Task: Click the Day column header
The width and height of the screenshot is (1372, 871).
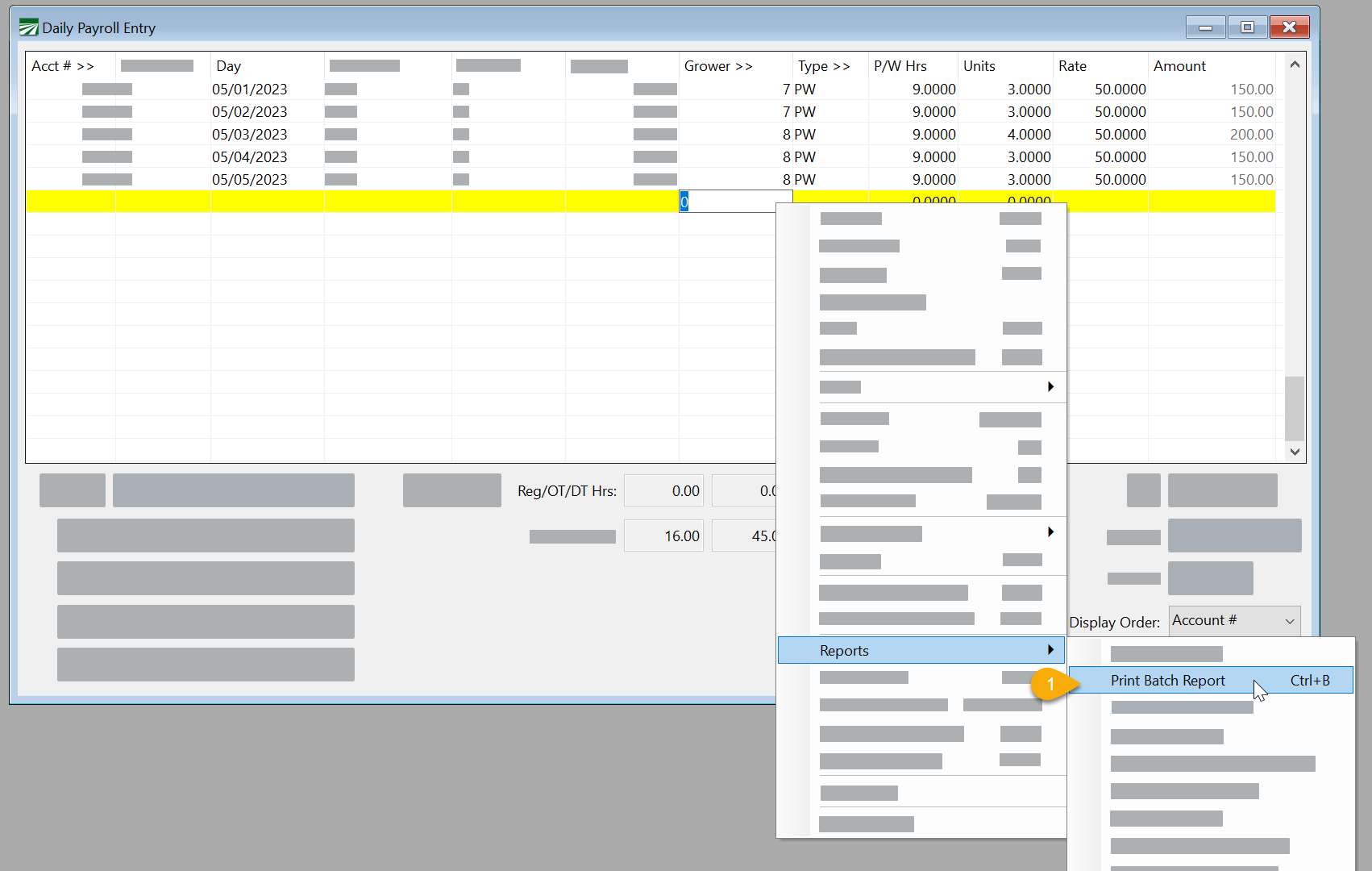Action: point(229,66)
